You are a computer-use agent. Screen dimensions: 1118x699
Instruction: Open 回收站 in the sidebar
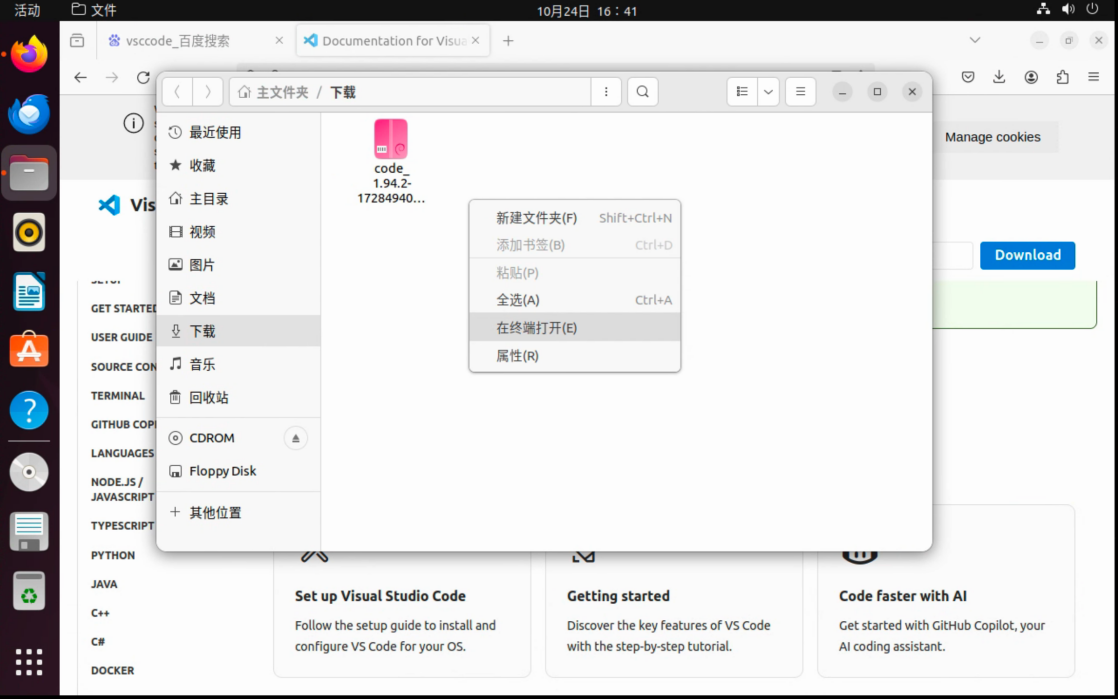point(238,397)
